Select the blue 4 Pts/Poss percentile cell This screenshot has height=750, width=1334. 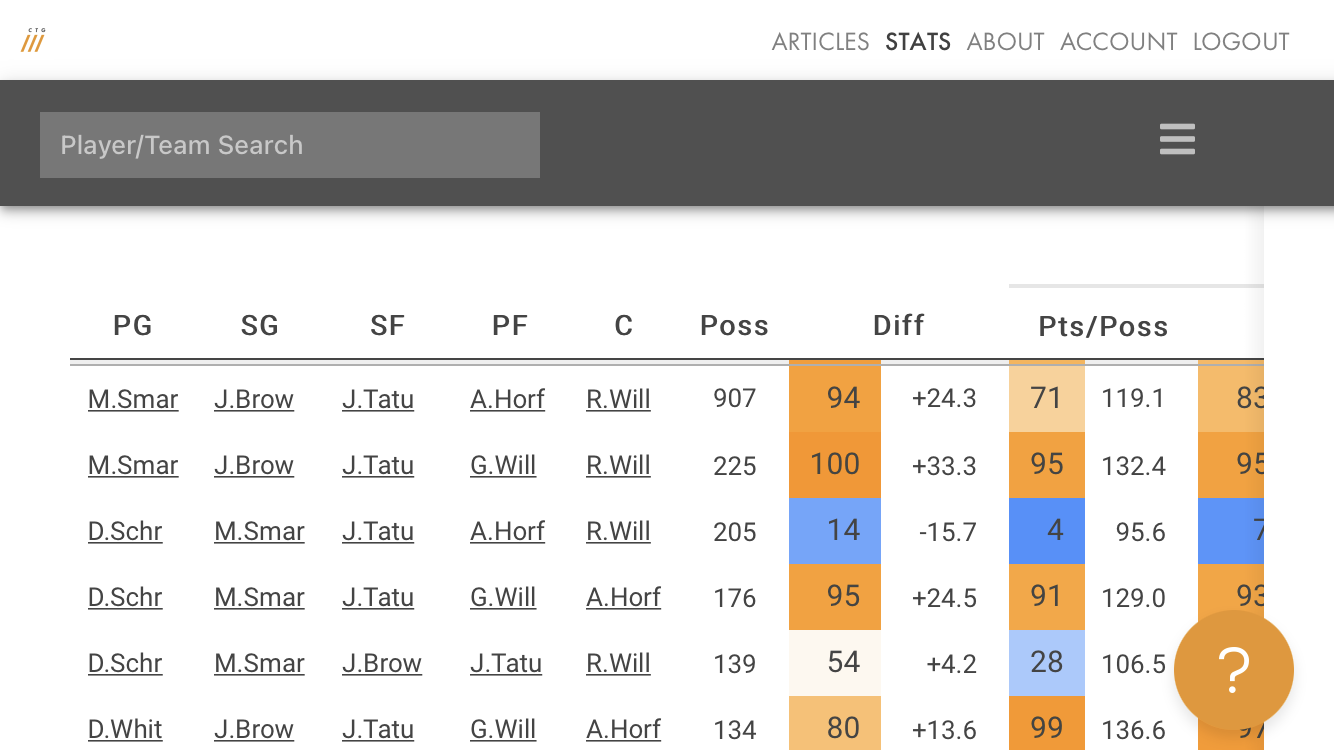[x=1047, y=531]
